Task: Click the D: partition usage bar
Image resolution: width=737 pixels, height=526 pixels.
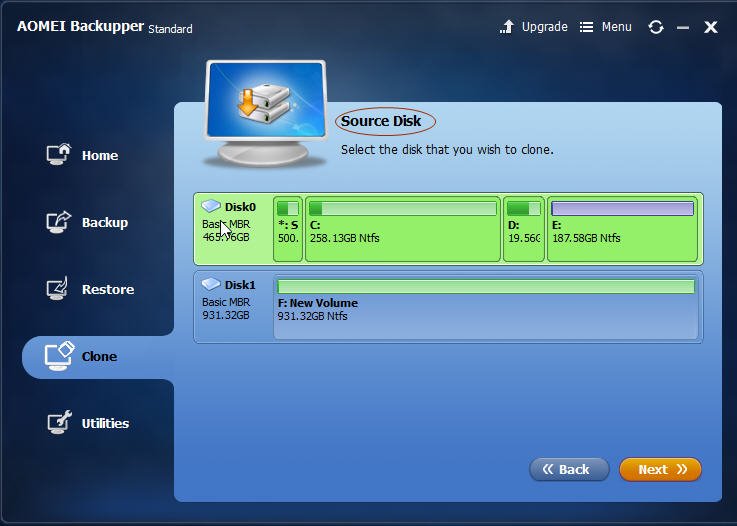Action: 524,208
